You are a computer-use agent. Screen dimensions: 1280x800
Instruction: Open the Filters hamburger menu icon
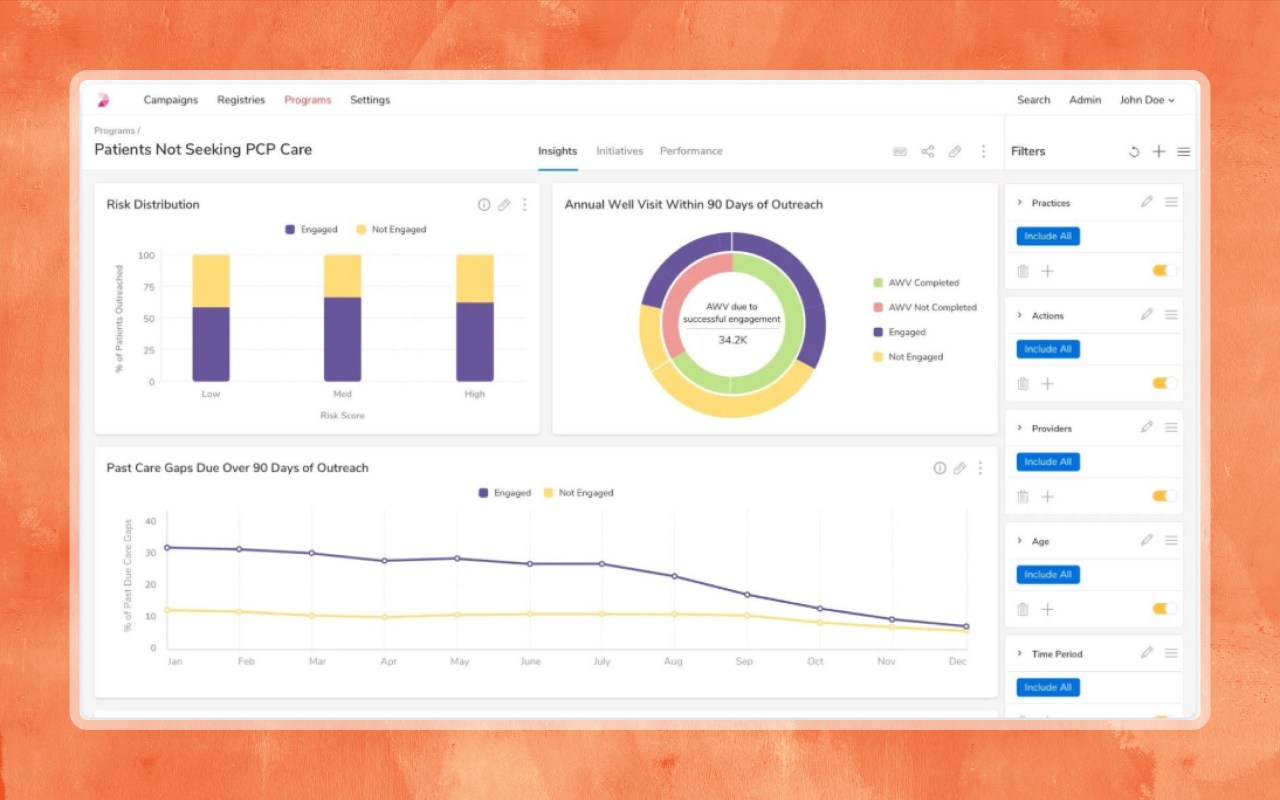click(x=1183, y=152)
